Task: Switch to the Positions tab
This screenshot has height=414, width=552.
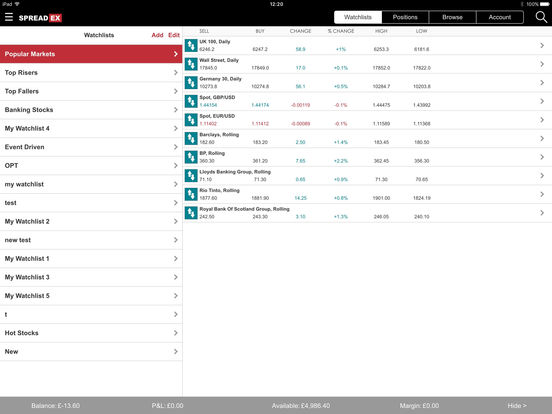Action: click(405, 17)
